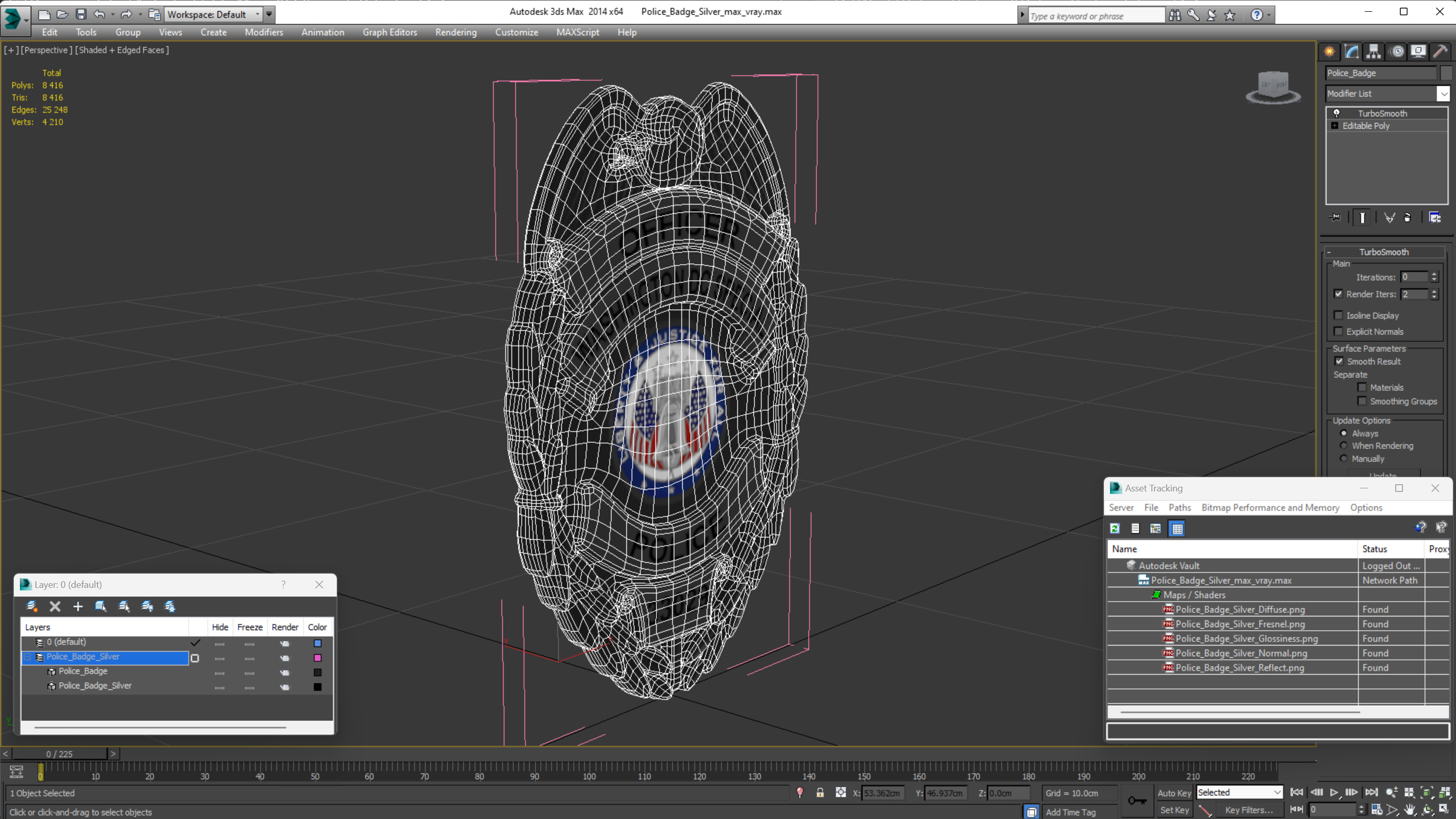Enable Separate by Materials checkbox
The image size is (1456, 819).
click(1362, 387)
